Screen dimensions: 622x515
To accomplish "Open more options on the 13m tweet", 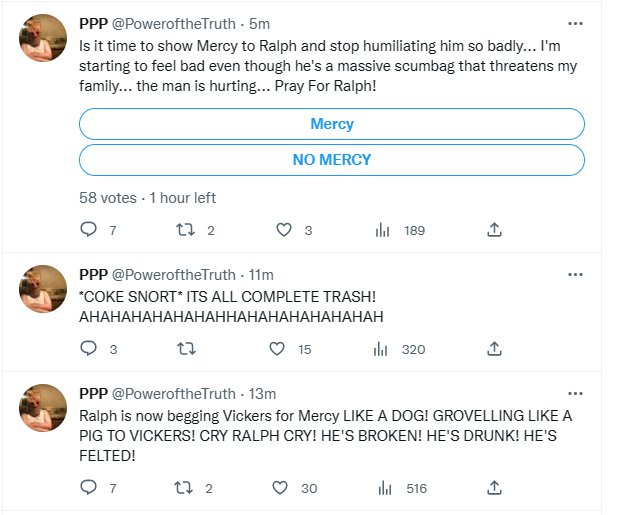I will (x=575, y=393).
